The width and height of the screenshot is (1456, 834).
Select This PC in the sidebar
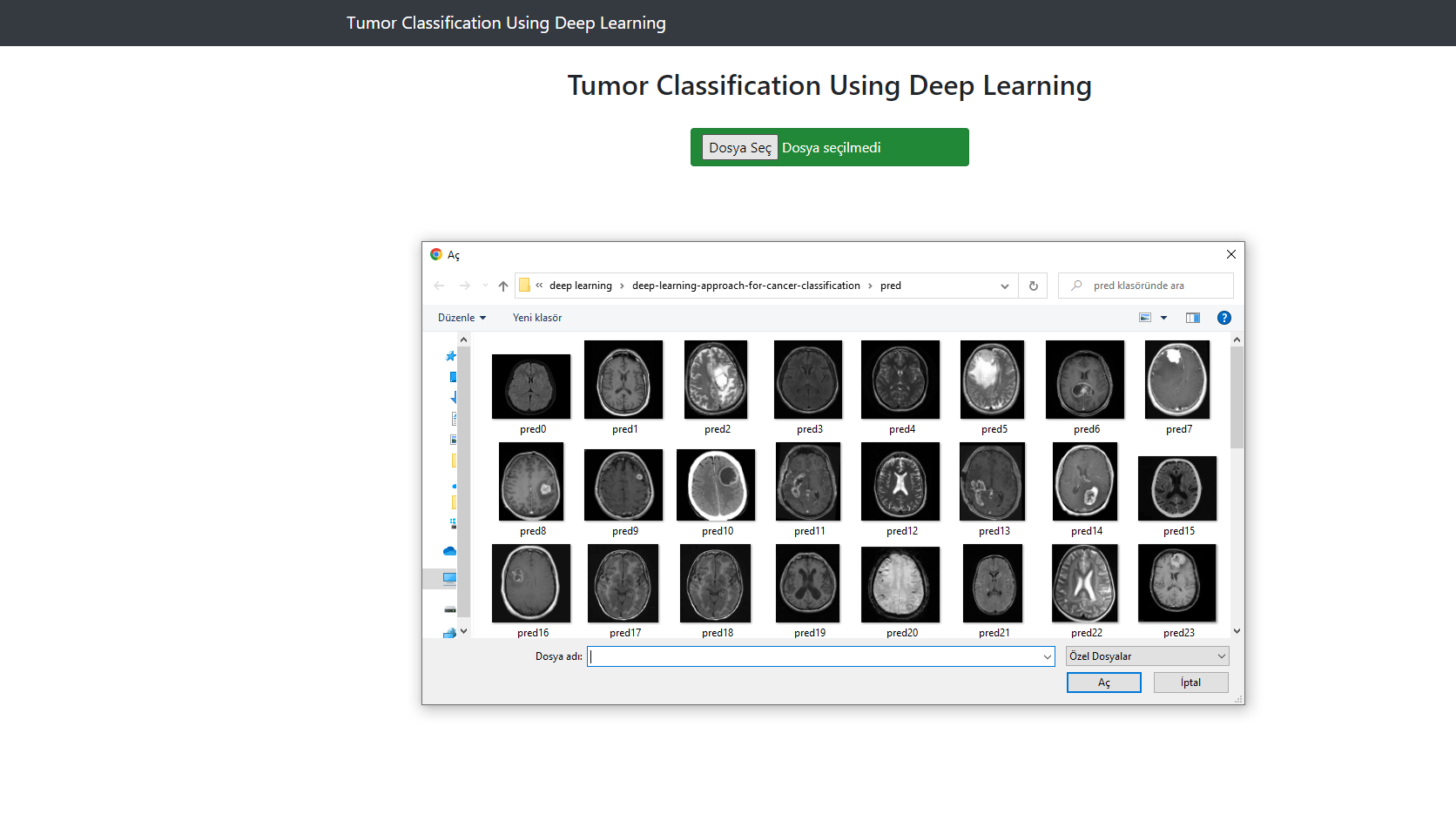tap(450, 578)
